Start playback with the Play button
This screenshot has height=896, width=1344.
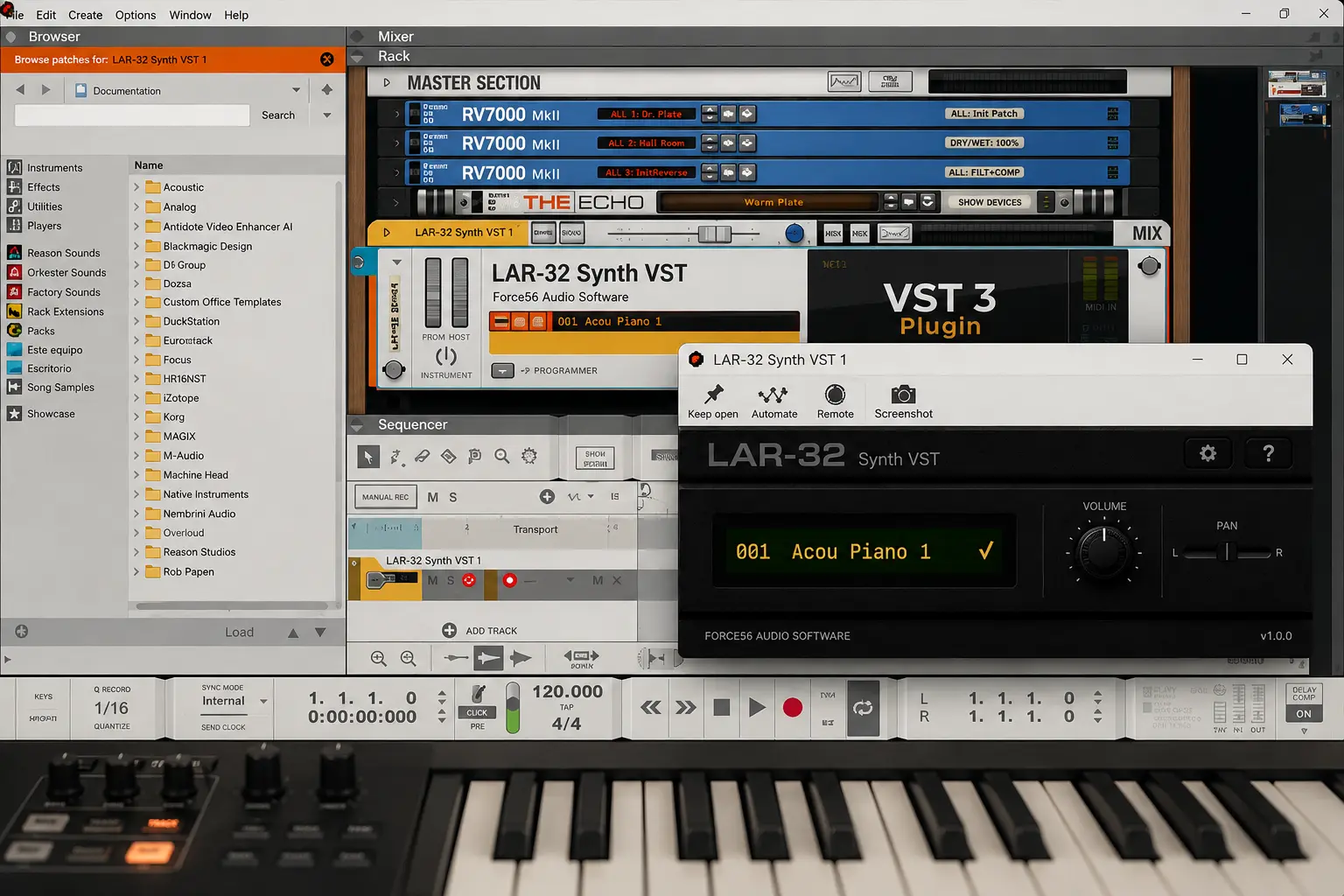pos(758,707)
